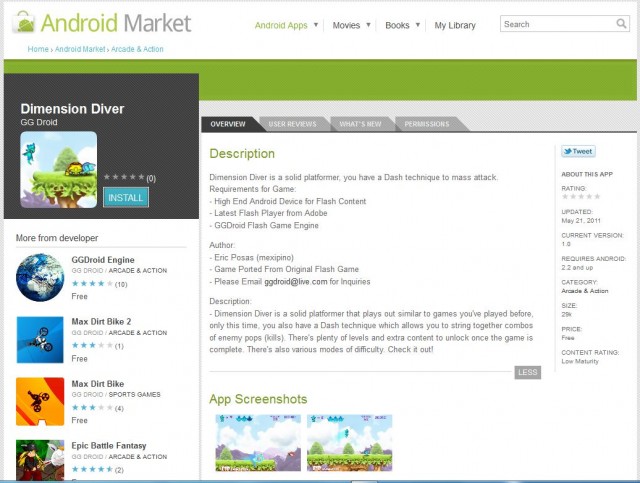
Task: Click the 'Description' heading
Action: click(x=242, y=154)
